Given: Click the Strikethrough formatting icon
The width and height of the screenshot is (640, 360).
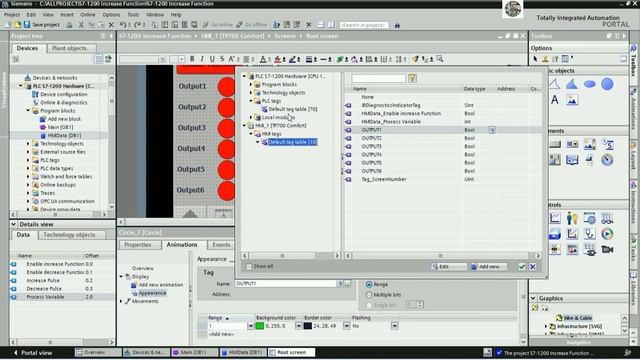Looking at the screenshot, I should [x=222, y=59].
